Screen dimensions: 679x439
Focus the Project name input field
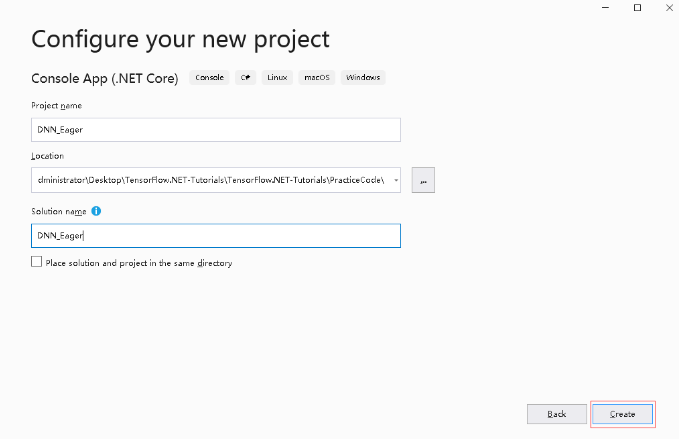[216, 130]
